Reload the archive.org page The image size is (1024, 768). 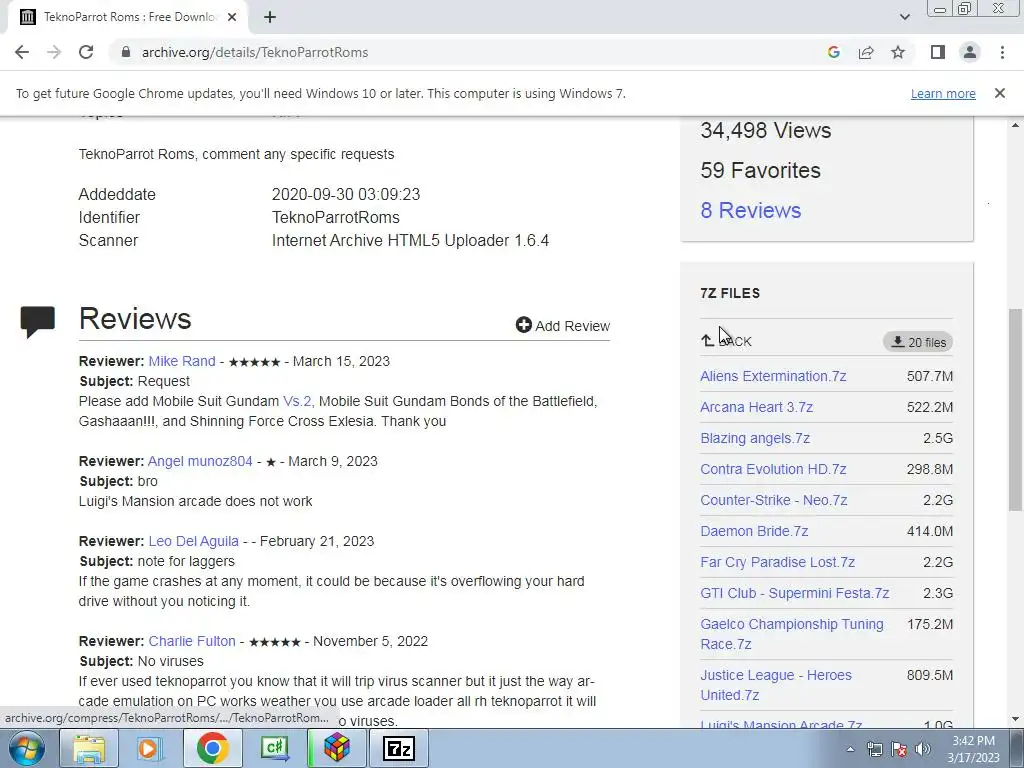point(86,52)
